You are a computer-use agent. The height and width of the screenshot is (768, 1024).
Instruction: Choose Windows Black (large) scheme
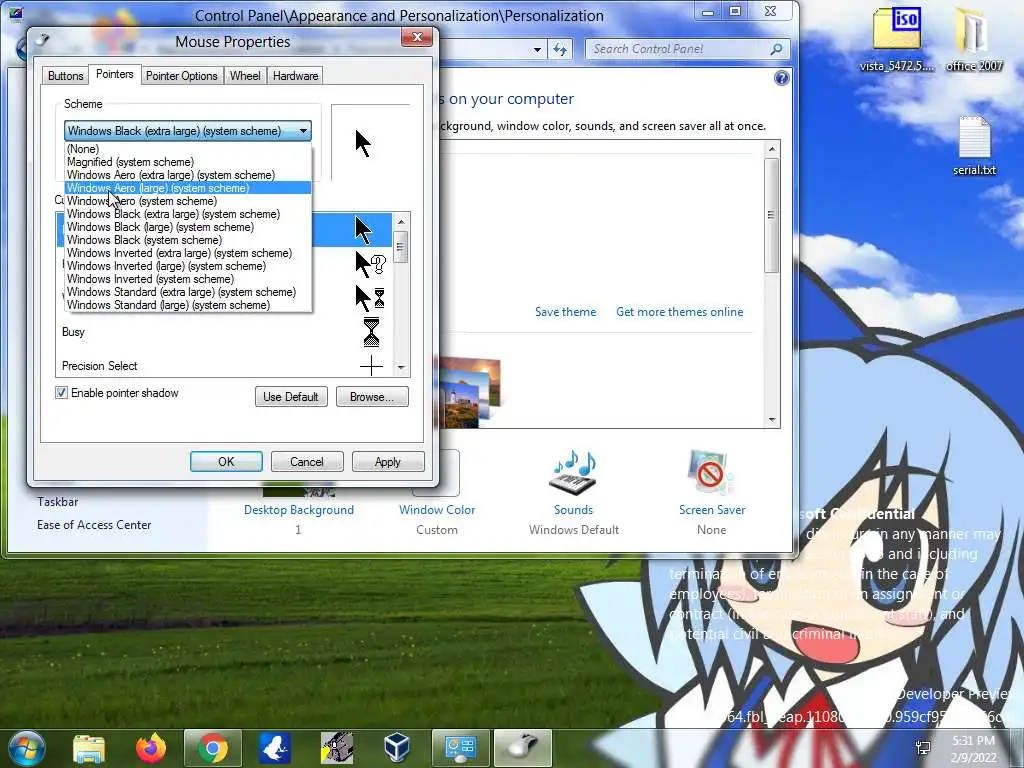tap(188, 227)
